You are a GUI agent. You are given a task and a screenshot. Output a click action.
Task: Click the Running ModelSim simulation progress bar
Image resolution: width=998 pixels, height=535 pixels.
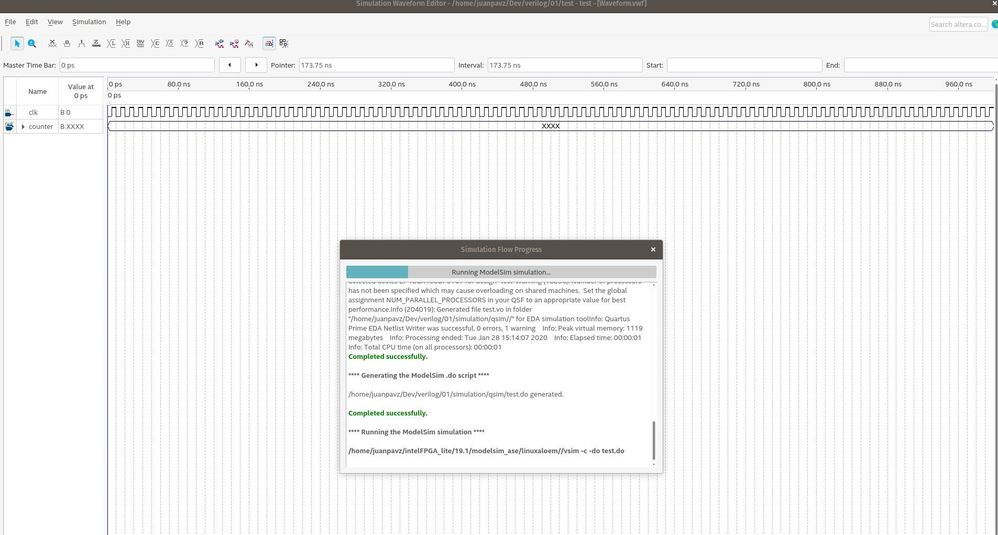[501, 272]
